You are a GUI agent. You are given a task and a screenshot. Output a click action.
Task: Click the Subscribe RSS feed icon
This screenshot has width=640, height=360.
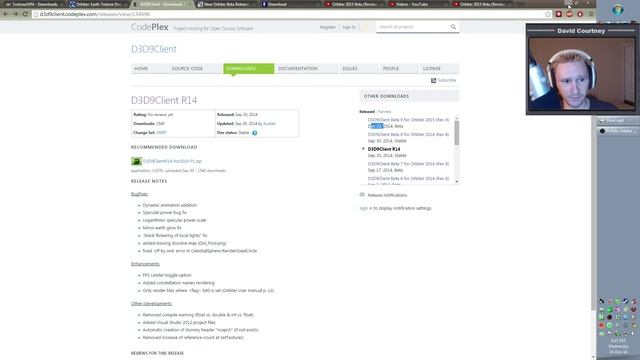433,80
